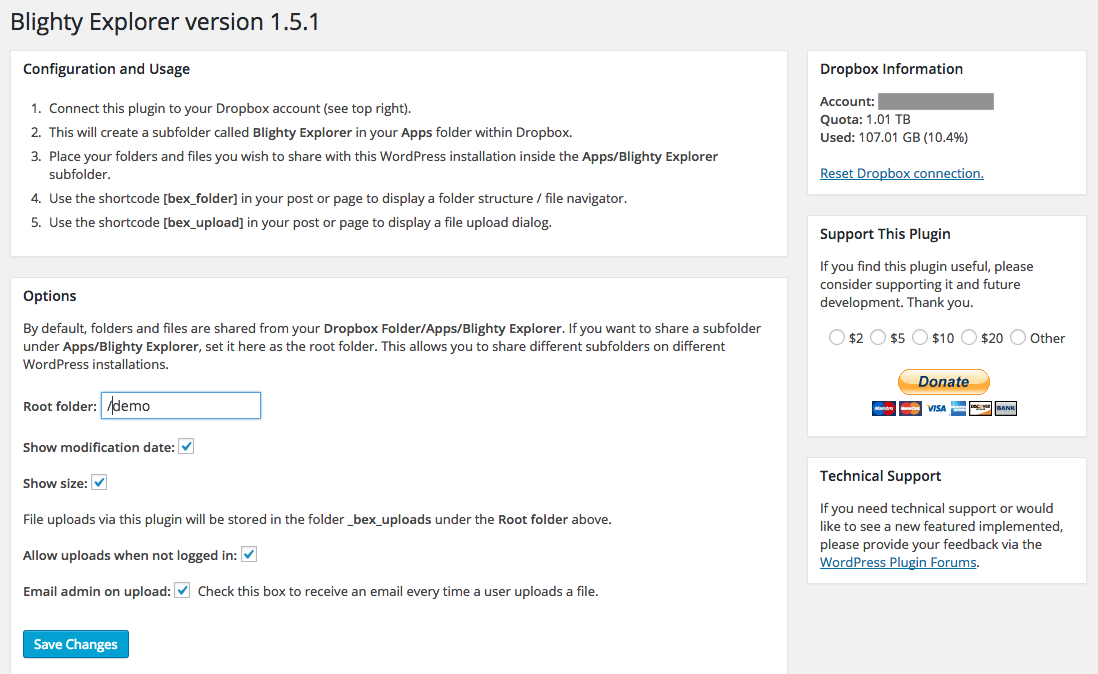1098x674 pixels.
Task: Click the Maestro card icon
Action: click(x=884, y=408)
